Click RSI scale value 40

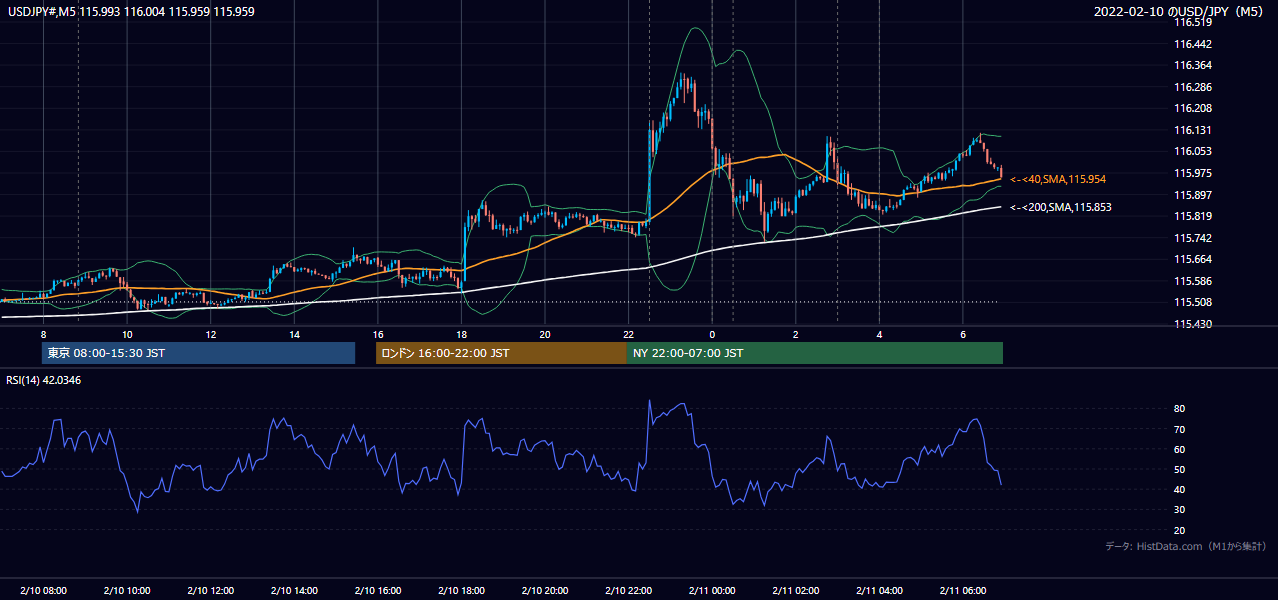1180,489
